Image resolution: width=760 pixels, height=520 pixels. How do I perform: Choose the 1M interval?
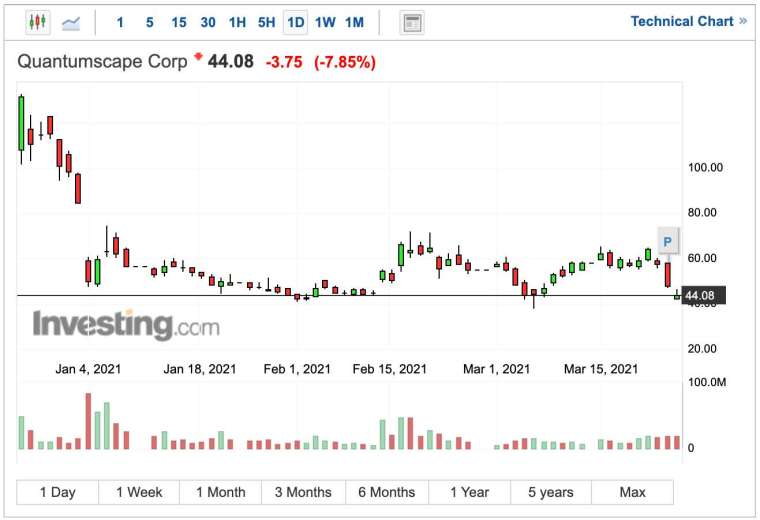point(354,22)
